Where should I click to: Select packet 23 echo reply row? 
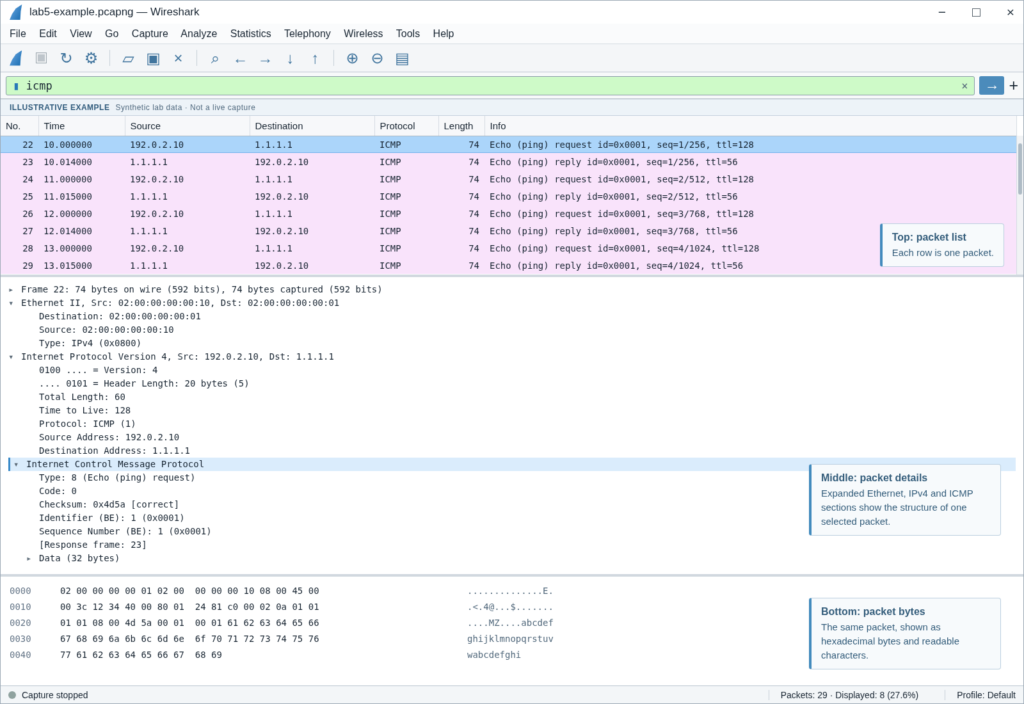[508, 162]
